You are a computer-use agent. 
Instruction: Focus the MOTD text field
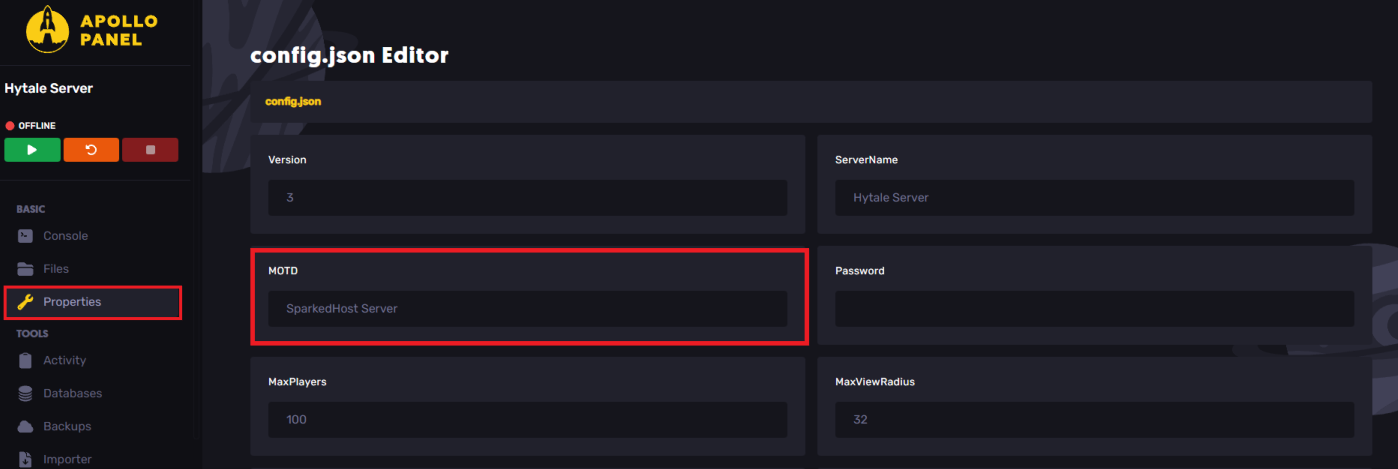[x=527, y=309]
